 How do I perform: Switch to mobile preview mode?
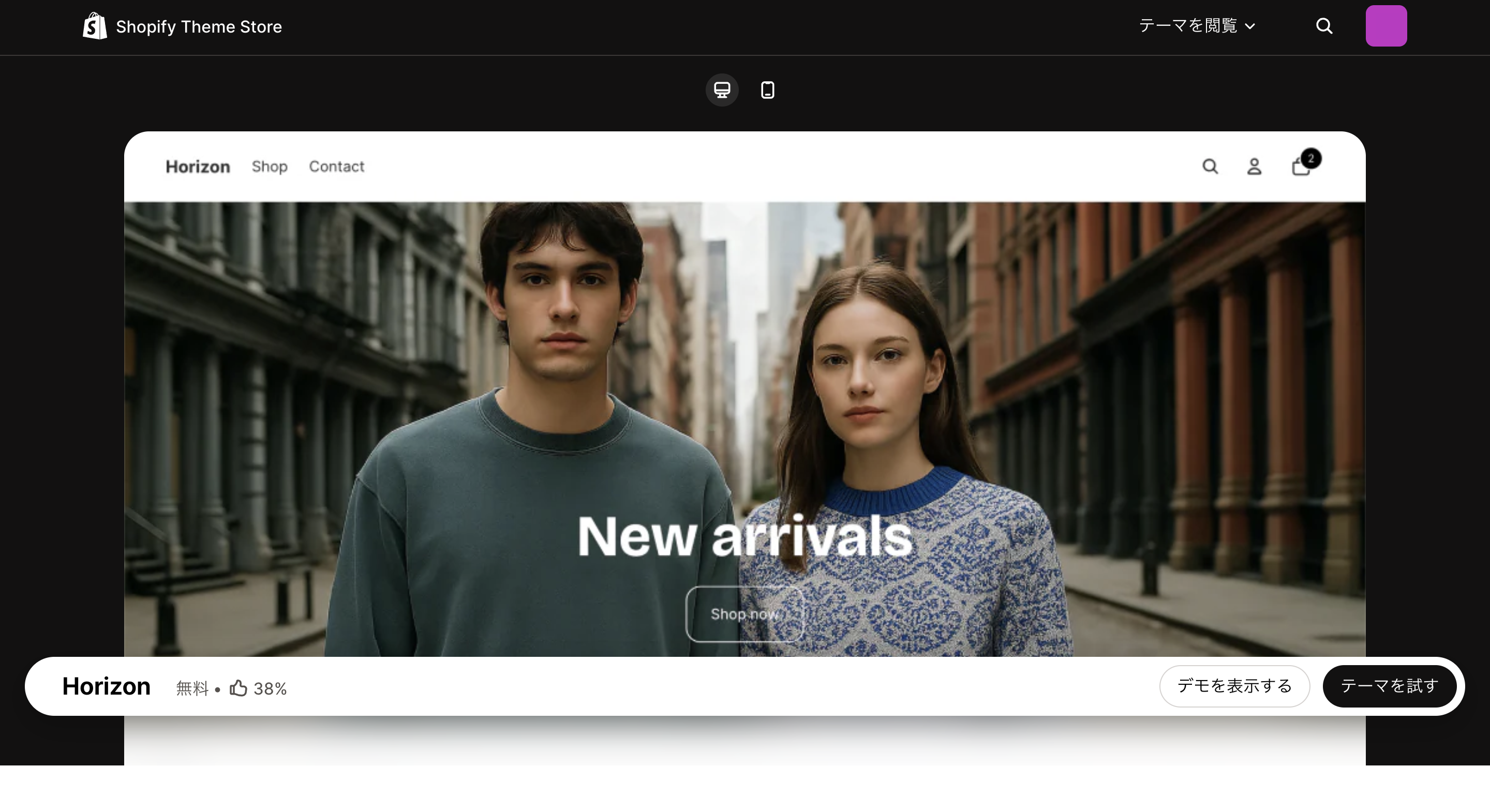(768, 89)
